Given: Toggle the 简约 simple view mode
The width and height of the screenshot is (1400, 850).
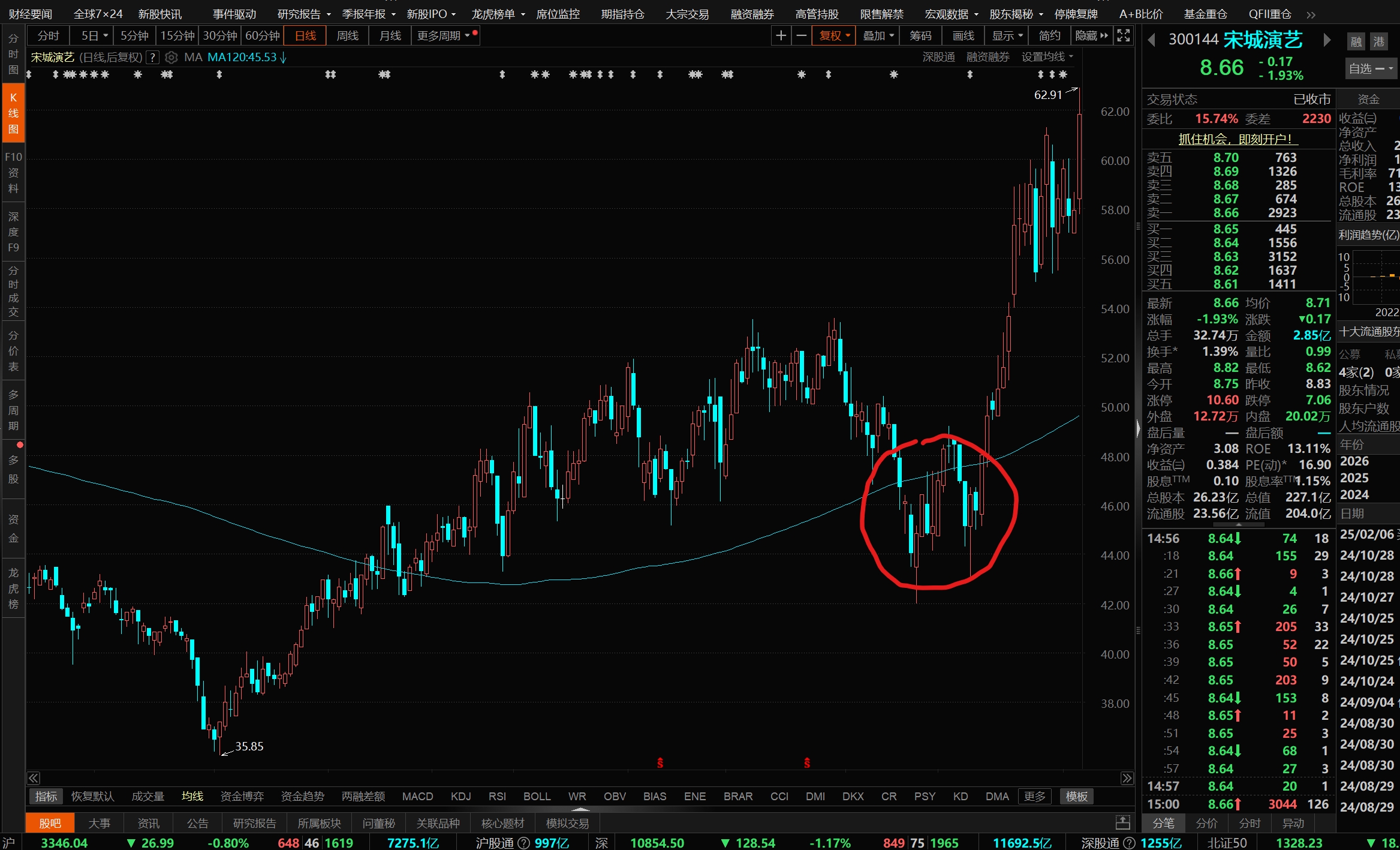Looking at the screenshot, I should (x=1049, y=36).
